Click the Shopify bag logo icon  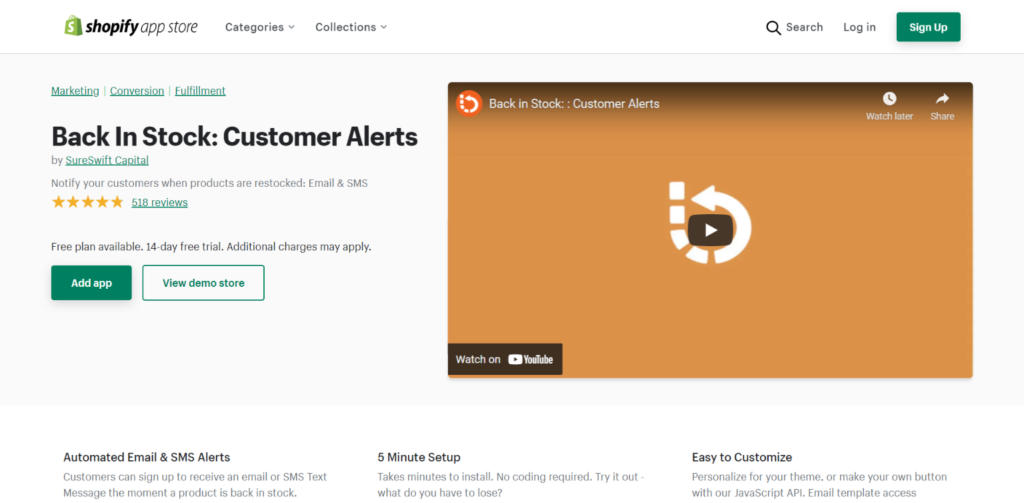pos(73,26)
